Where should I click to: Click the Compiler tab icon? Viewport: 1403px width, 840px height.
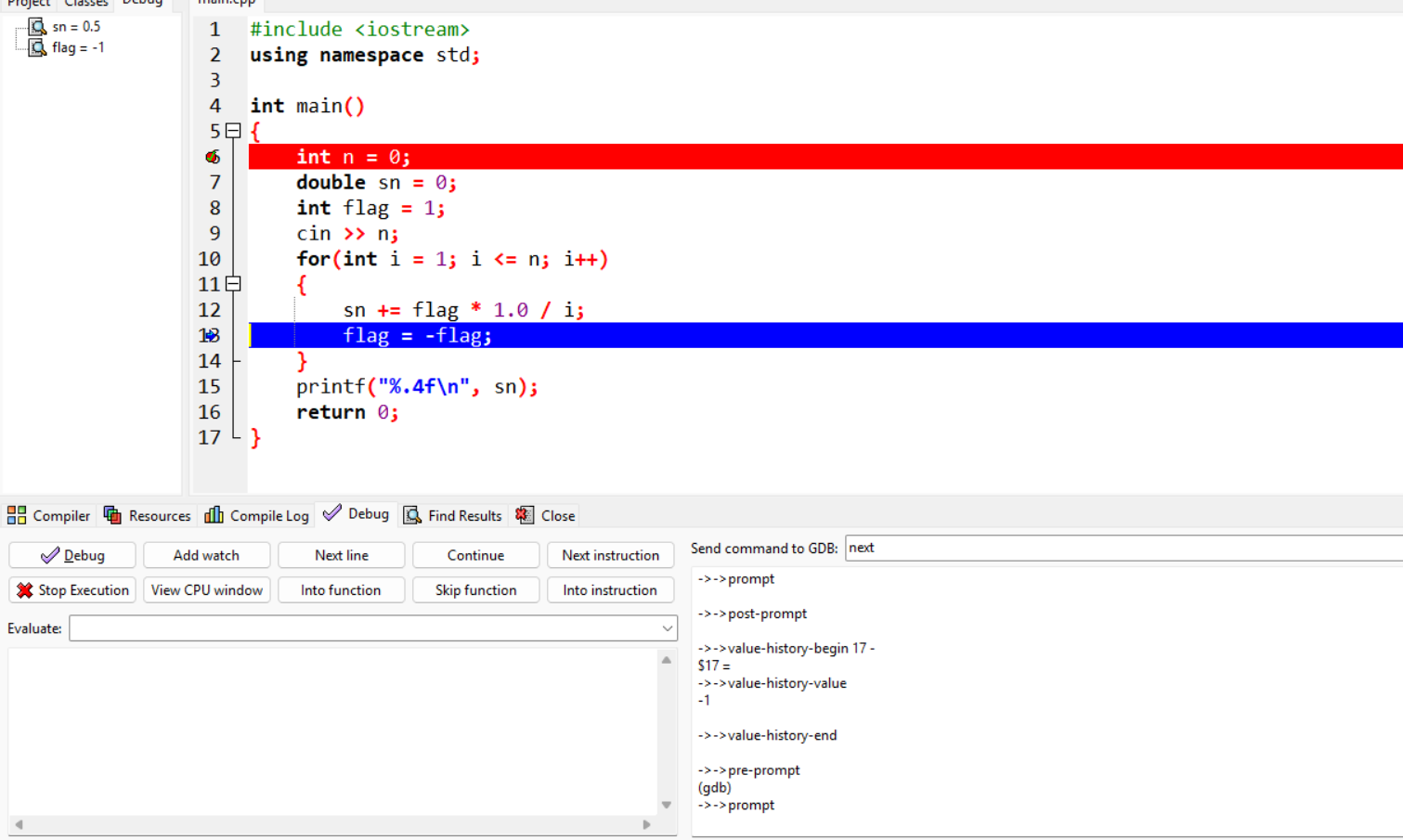pos(17,515)
